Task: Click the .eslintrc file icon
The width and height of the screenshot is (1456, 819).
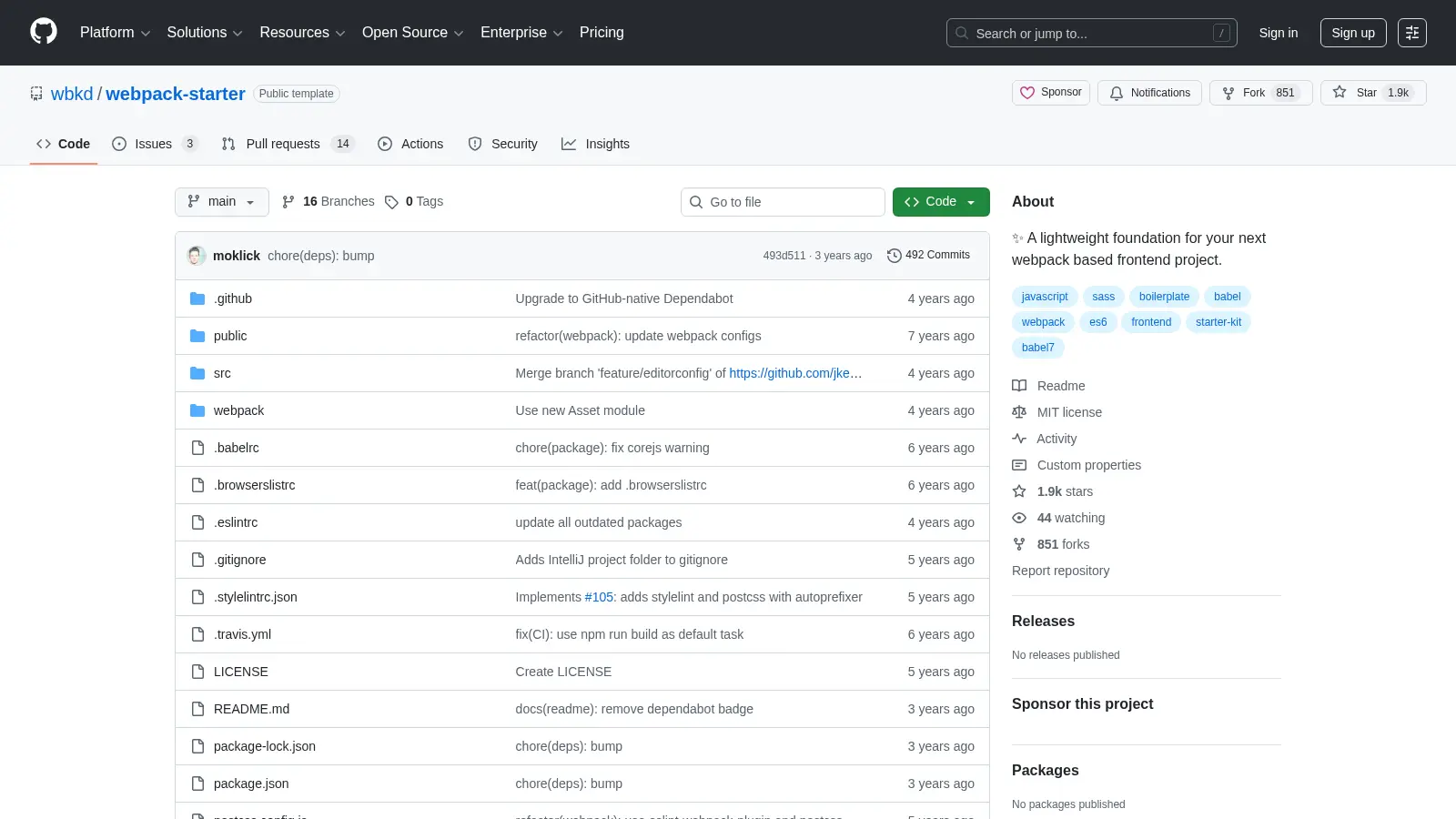Action: [x=197, y=522]
